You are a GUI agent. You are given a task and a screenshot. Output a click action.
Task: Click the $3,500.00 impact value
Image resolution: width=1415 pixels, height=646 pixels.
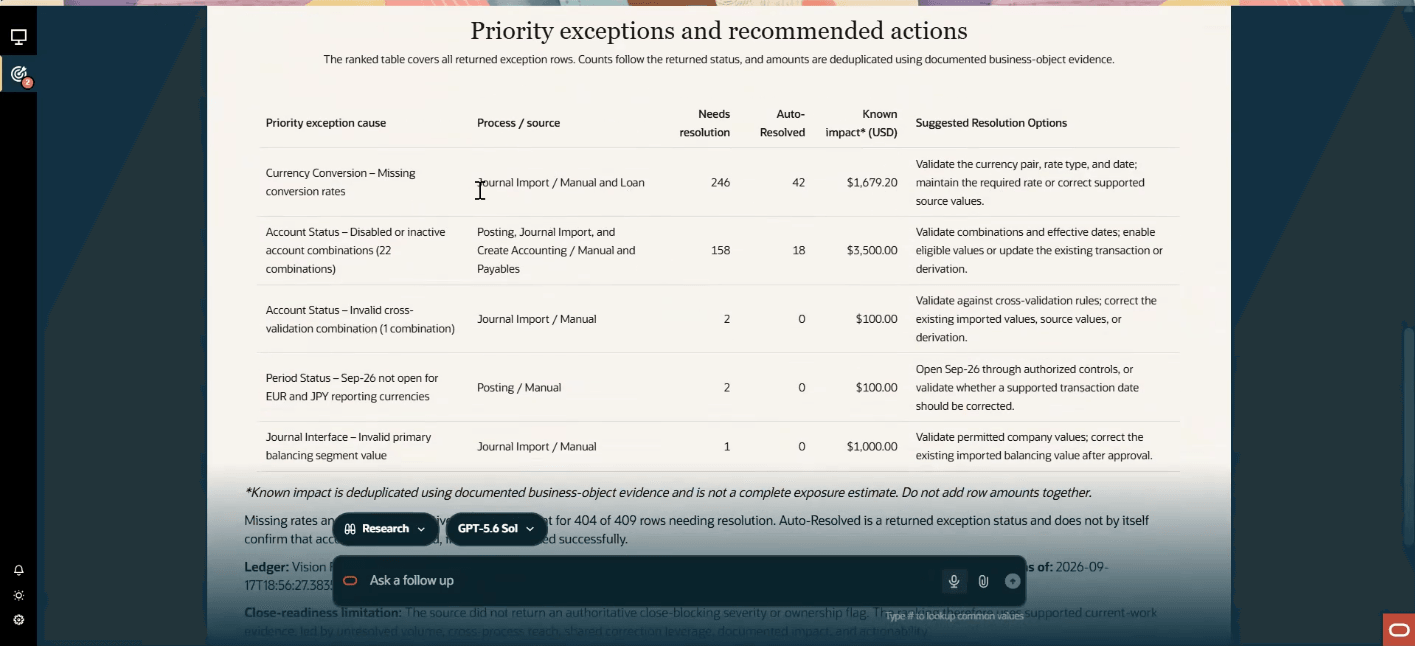click(872, 251)
